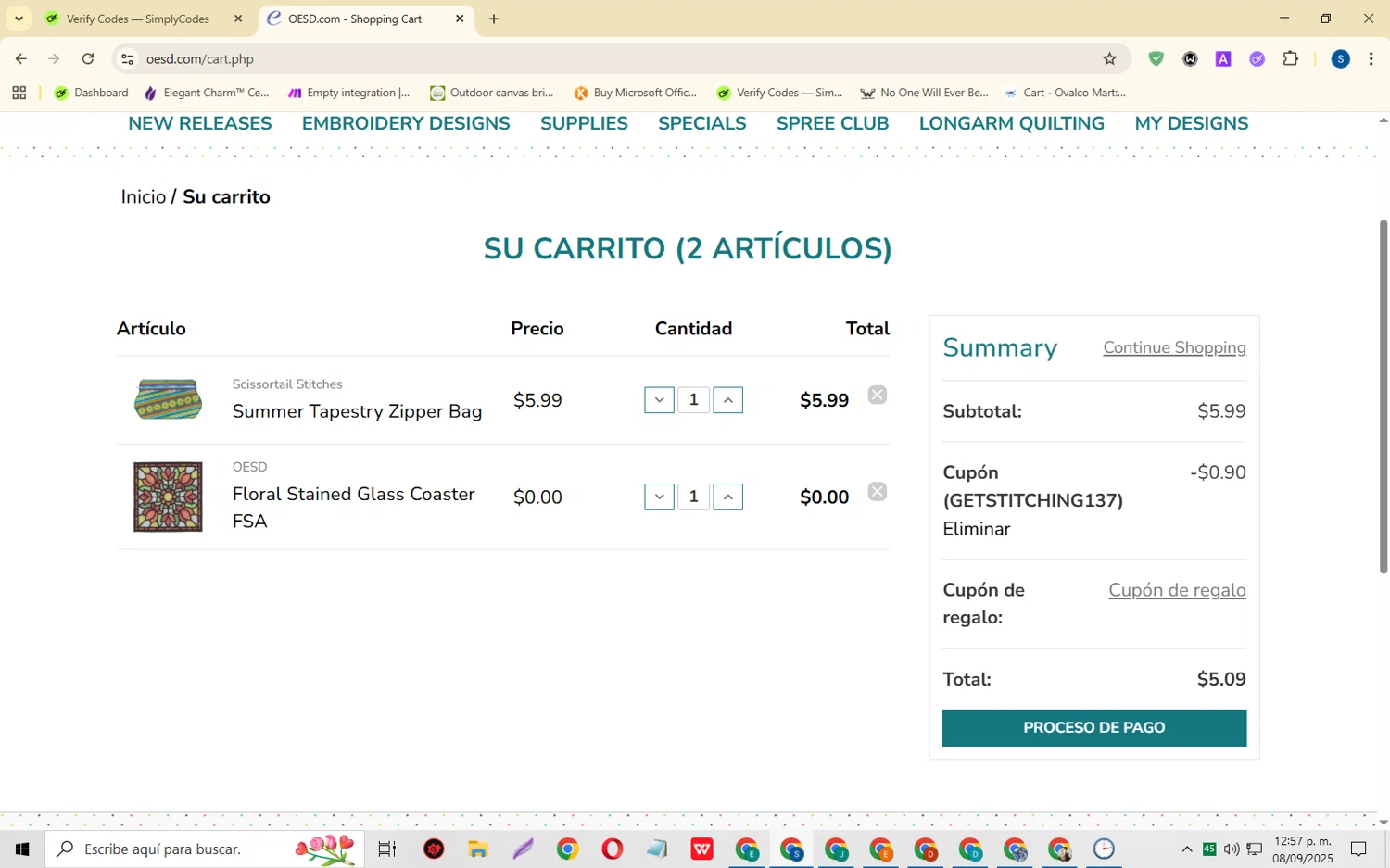Increase quantity of Floral Stained Glass Coaster
The height and width of the screenshot is (868, 1390).
click(x=727, y=497)
